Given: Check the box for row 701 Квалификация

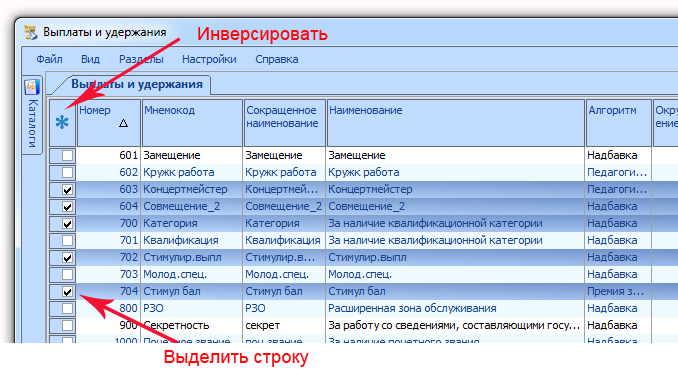Looking at the screenshot, I should pos(67,240).
